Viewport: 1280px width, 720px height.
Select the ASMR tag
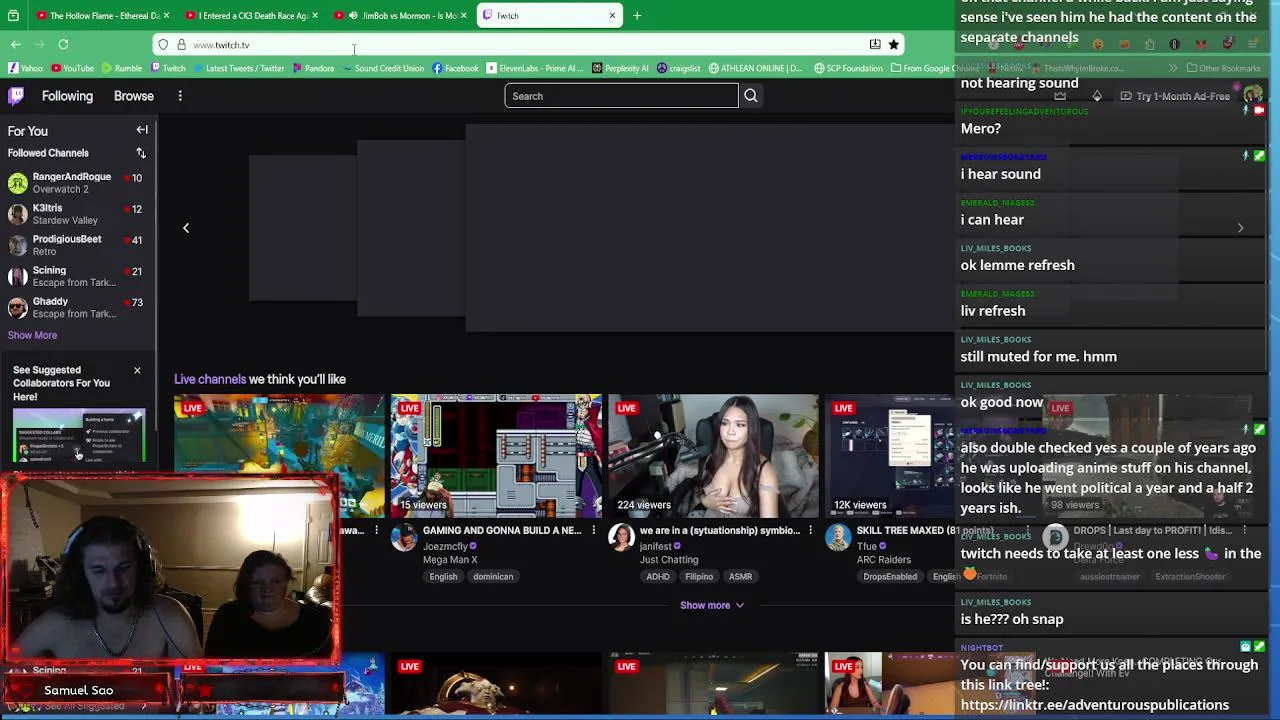[740, 577]
